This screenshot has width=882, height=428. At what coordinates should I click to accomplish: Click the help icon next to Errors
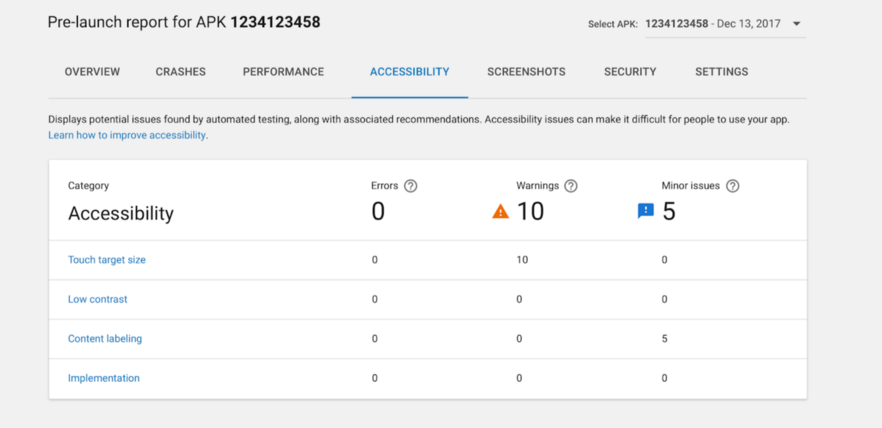[x=410, y=186]
